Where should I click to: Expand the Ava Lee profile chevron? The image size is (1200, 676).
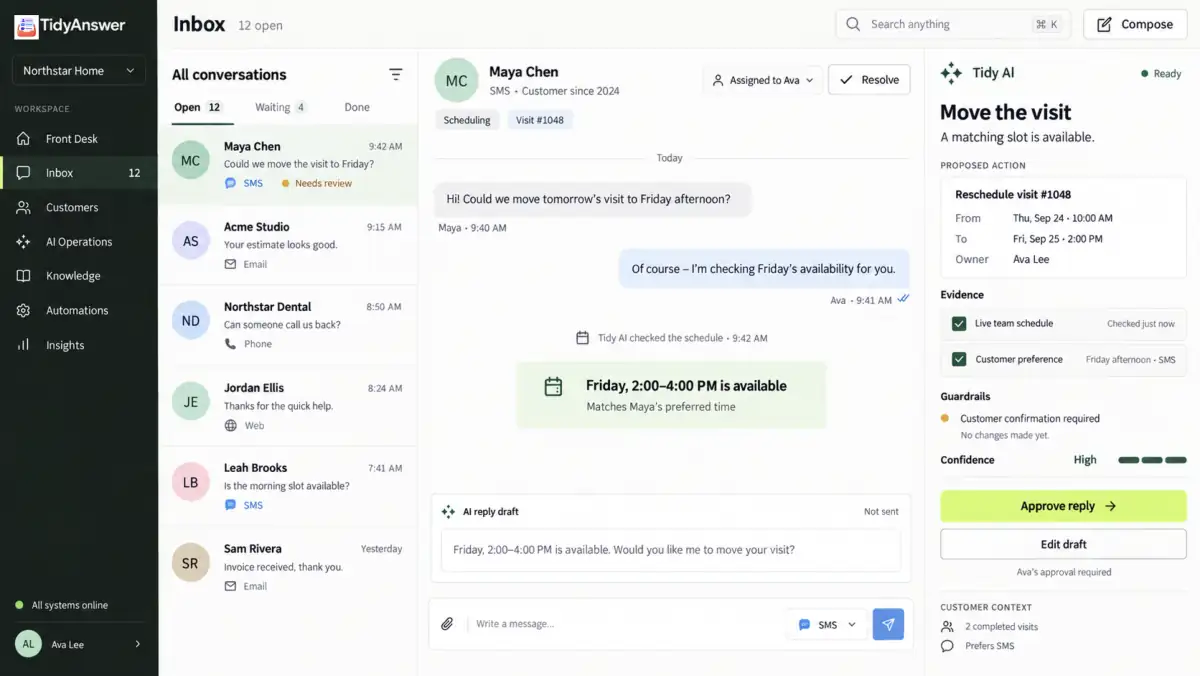pos(138,644)
